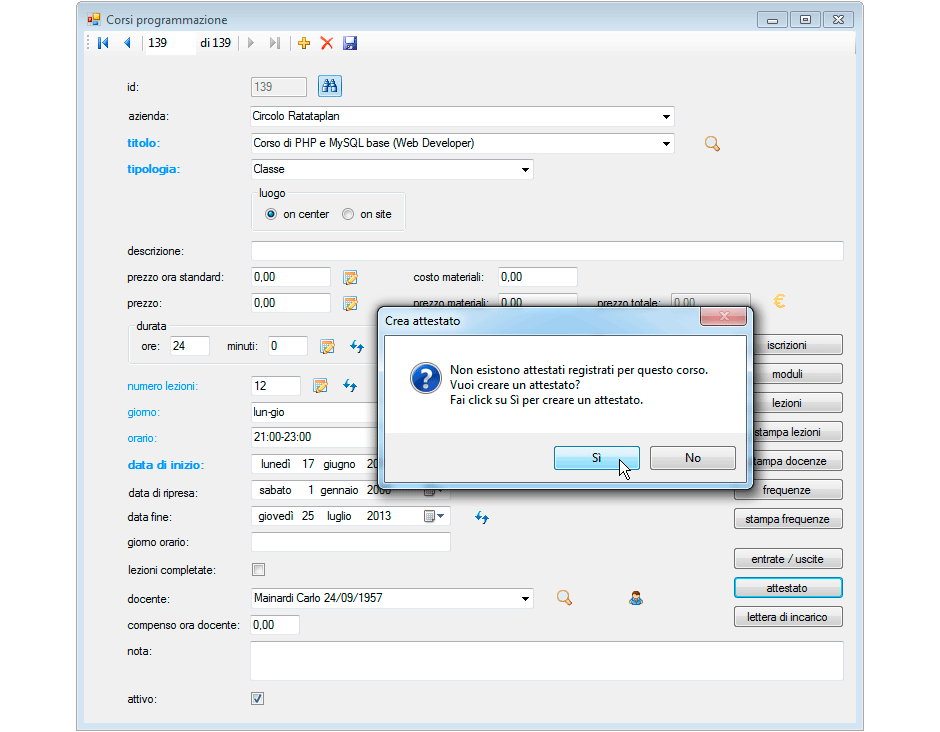
Task: Click the nota text area
Action: tap(547, 661)
